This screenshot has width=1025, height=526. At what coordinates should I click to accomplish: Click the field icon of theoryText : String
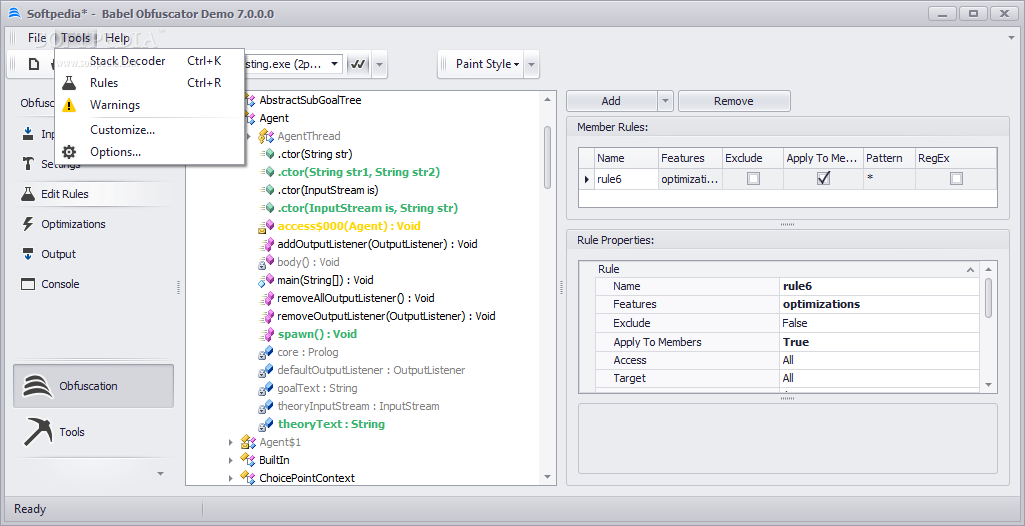tap(266, 424)
